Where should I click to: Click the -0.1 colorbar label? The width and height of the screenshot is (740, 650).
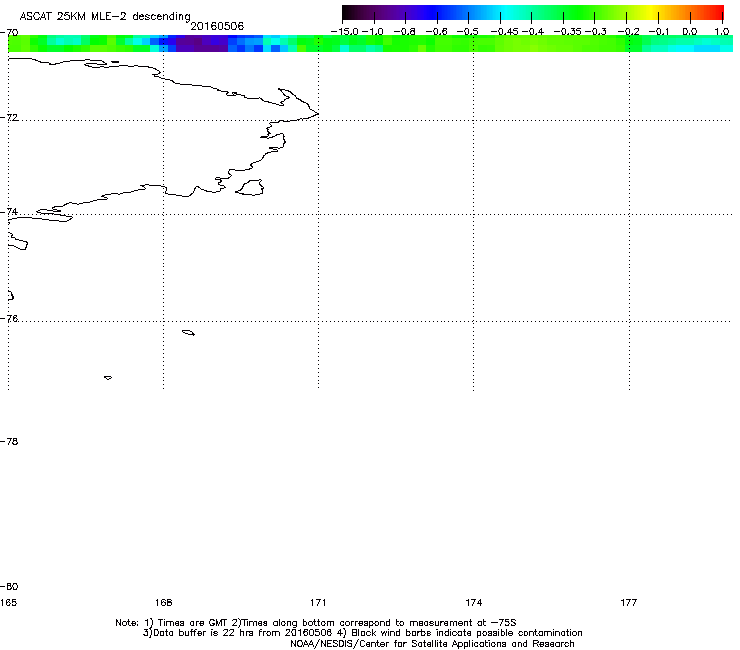(659, 31)
